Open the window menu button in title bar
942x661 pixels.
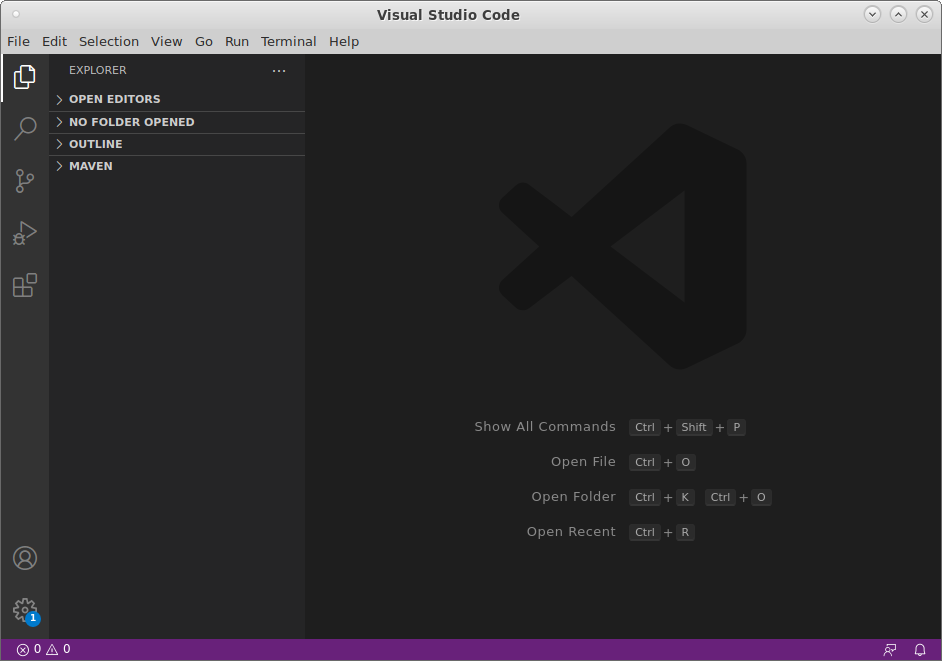(x=16, y=14)
